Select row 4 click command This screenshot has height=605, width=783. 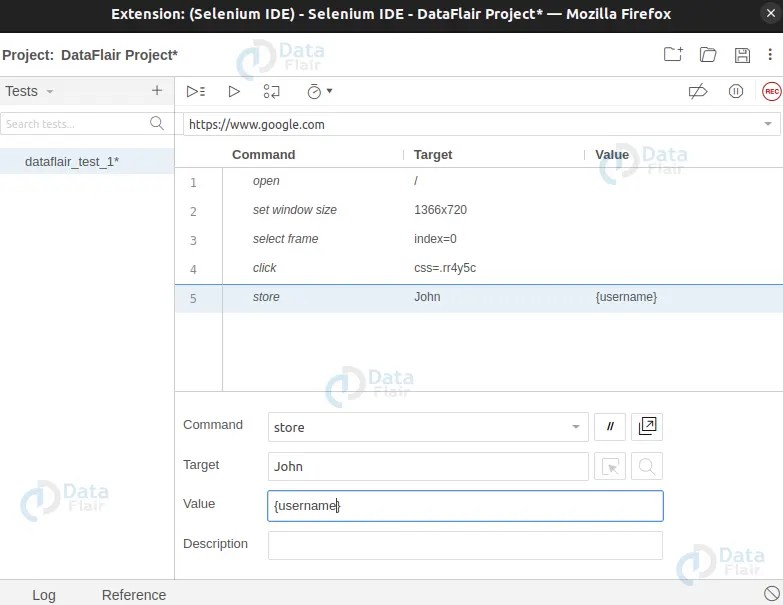coord(479,268)
